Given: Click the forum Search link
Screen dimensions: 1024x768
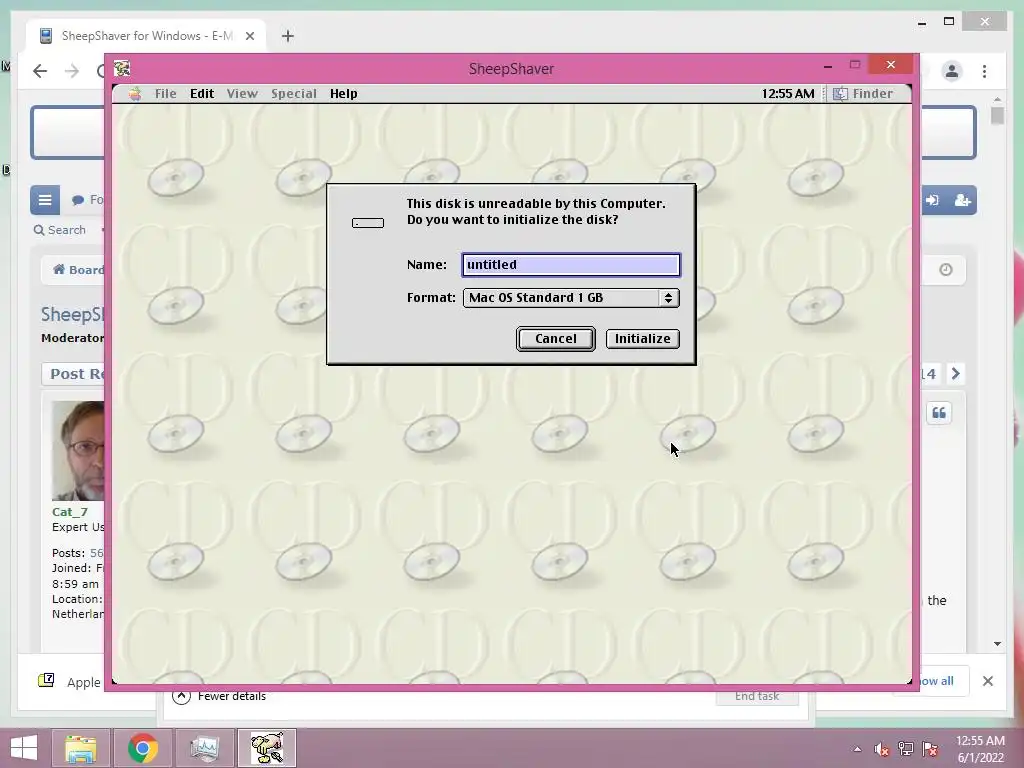Looking at the screenshot, I should point(59,230).
